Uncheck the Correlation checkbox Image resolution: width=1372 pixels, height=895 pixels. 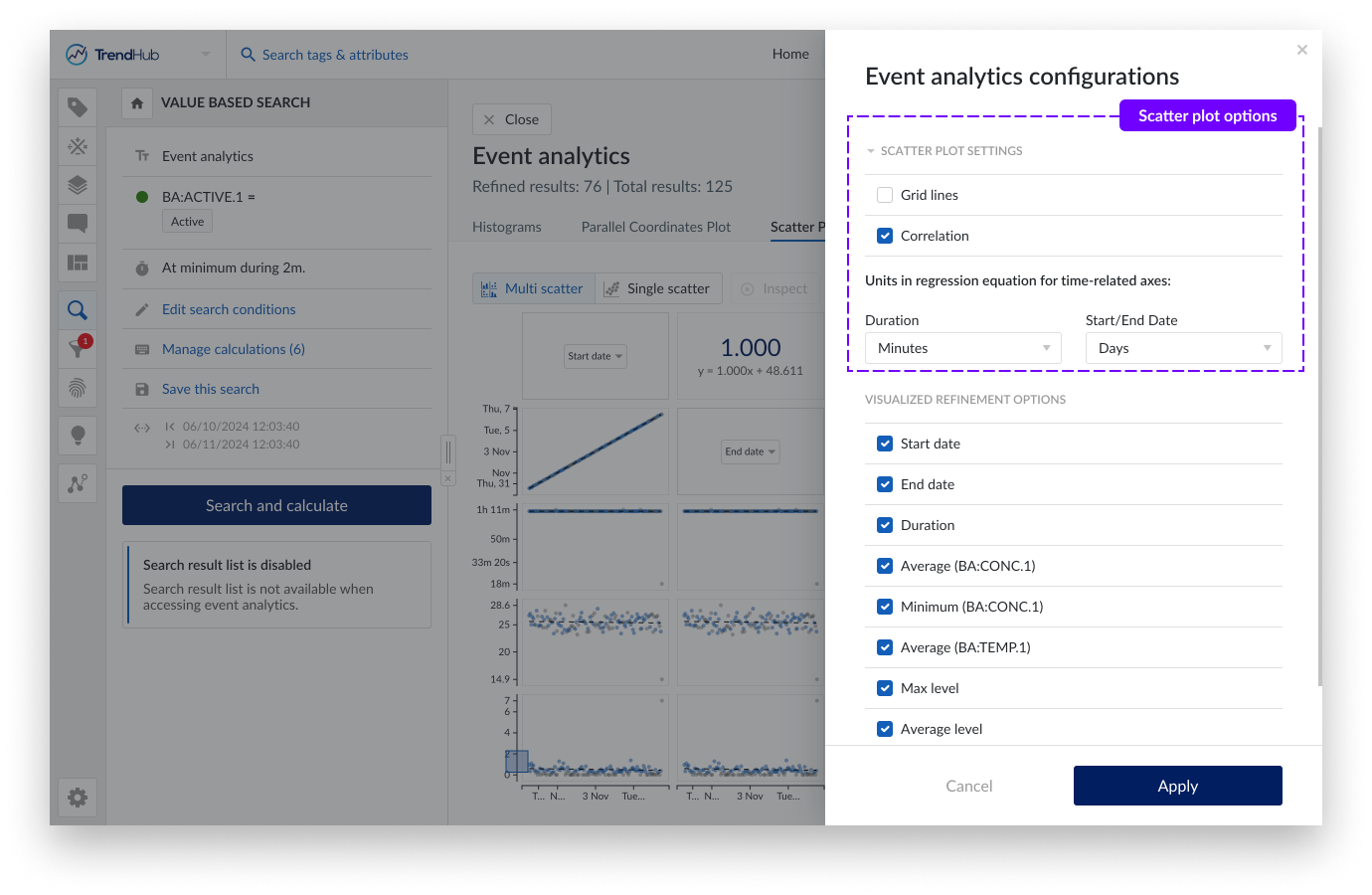click(x=885, y=236)
